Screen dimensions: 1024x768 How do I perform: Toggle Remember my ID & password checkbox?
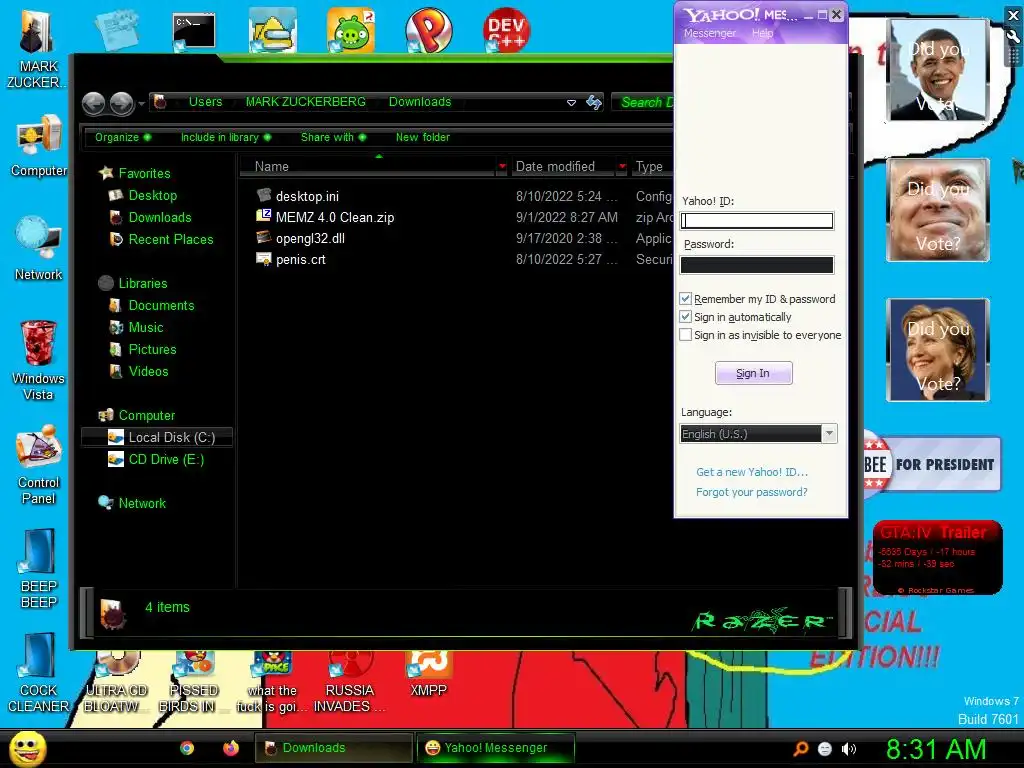tap(685, 299)
